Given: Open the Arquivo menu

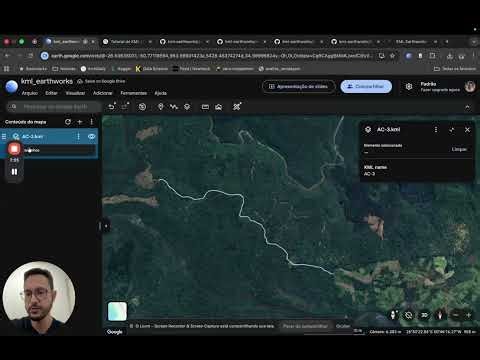Looking at the screenshot, I should pos(30,93).
